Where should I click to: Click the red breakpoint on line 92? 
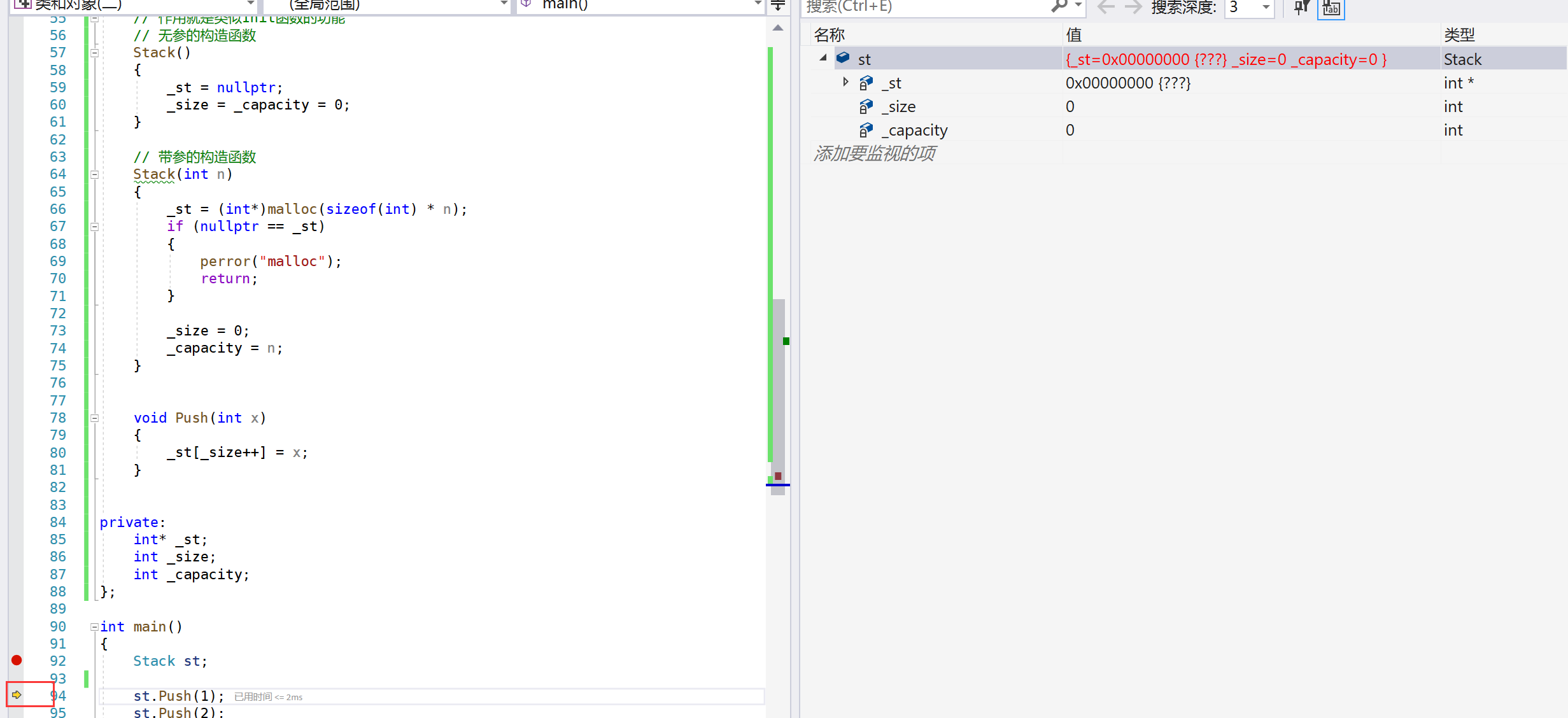point(17,660)
